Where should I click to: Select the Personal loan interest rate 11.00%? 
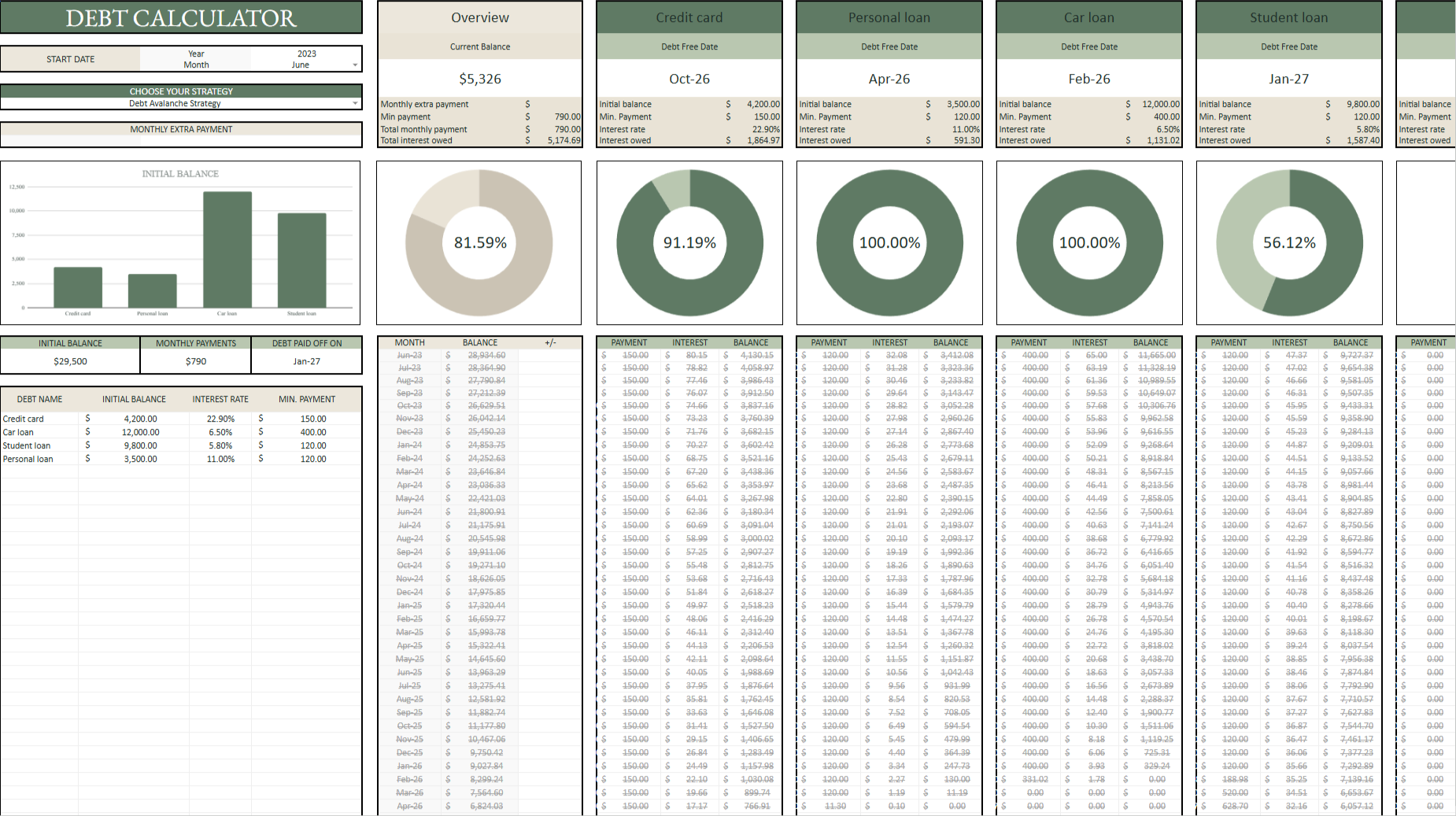pyautogui.click(x=966, y=129)
